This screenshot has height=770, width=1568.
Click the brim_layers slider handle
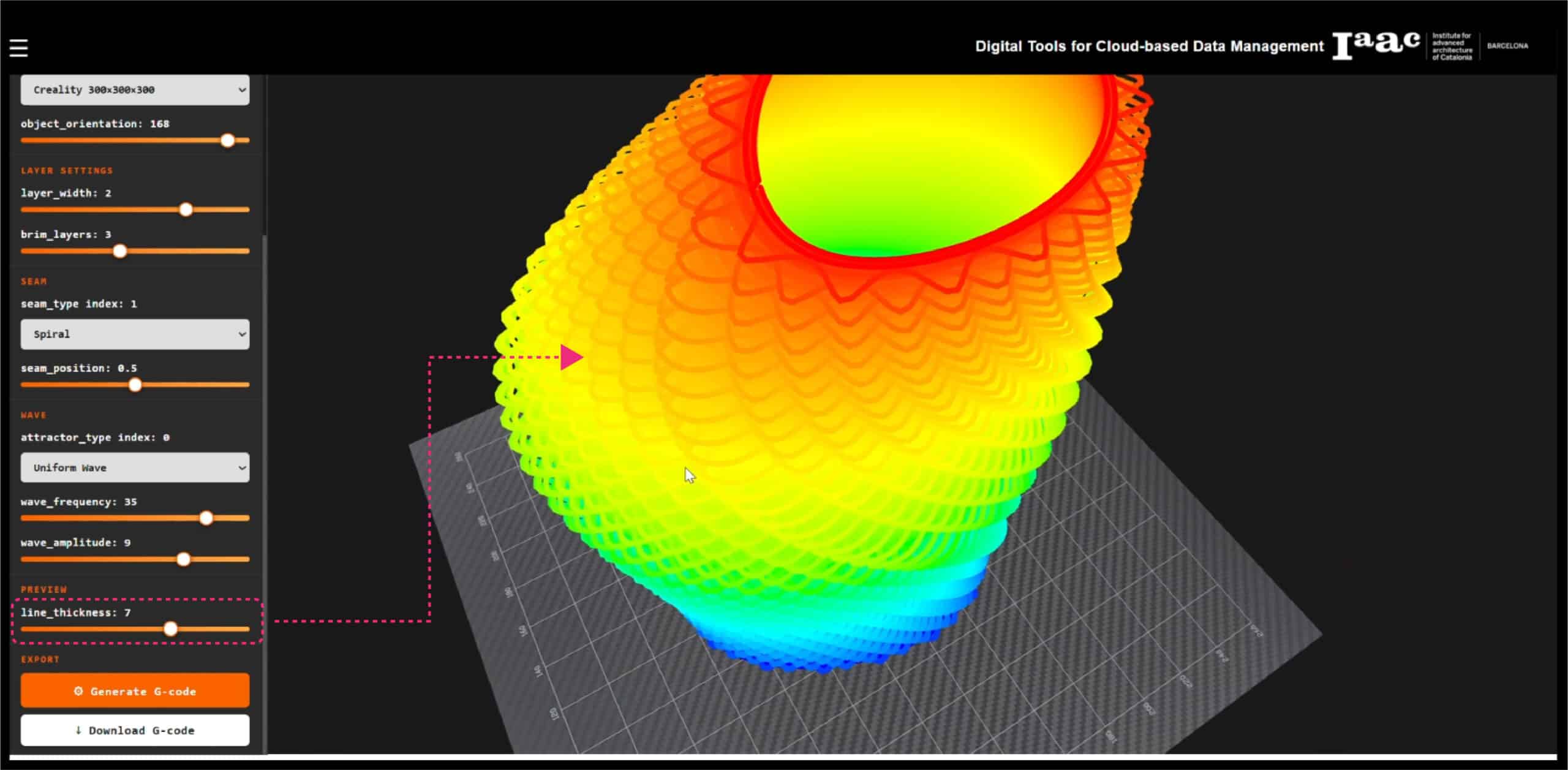tap(120, 251)
